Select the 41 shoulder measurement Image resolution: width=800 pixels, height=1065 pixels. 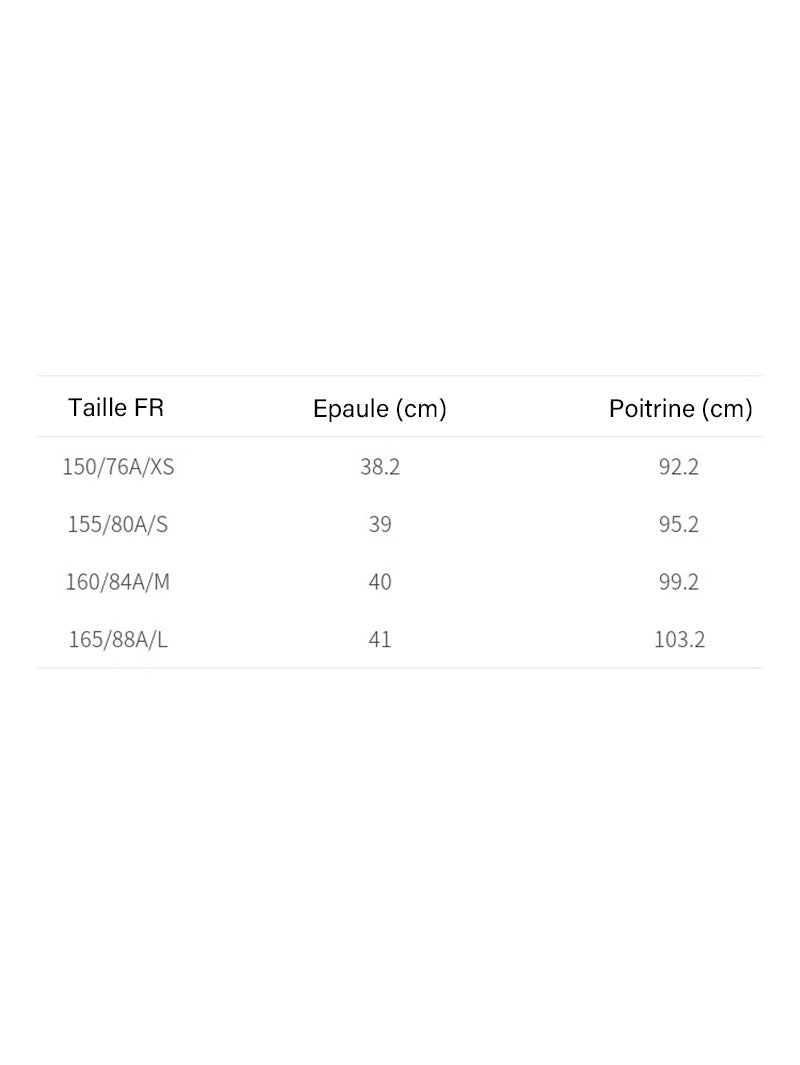(x=380, y=640)
